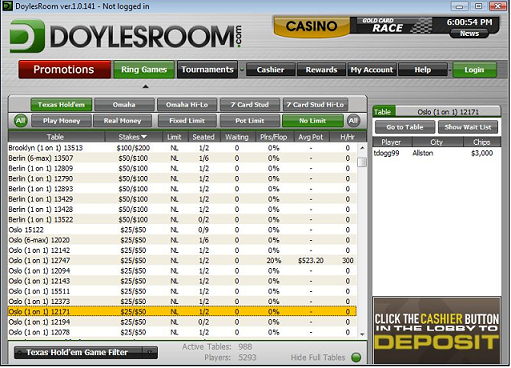Select the Berlin (1 on 1) 12809 table
The image size is (511, 368).
(182, 168)
